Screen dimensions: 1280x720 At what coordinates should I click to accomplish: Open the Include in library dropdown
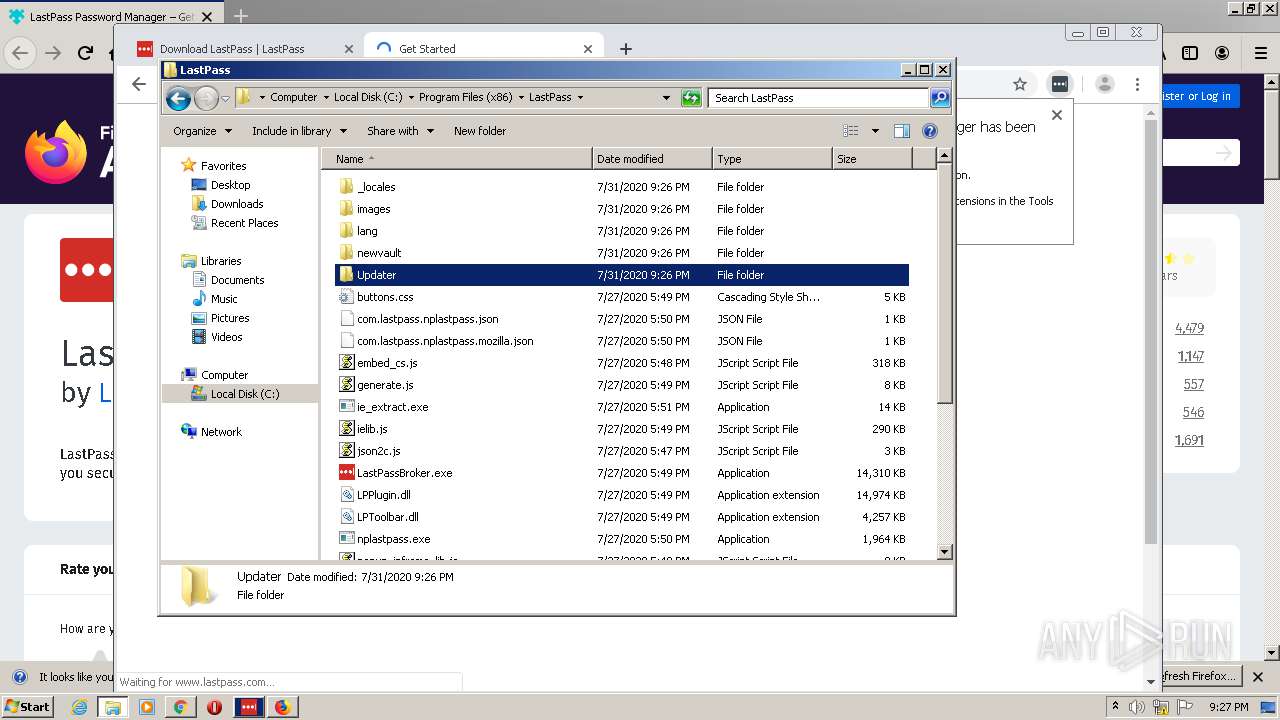click(299, 131)
